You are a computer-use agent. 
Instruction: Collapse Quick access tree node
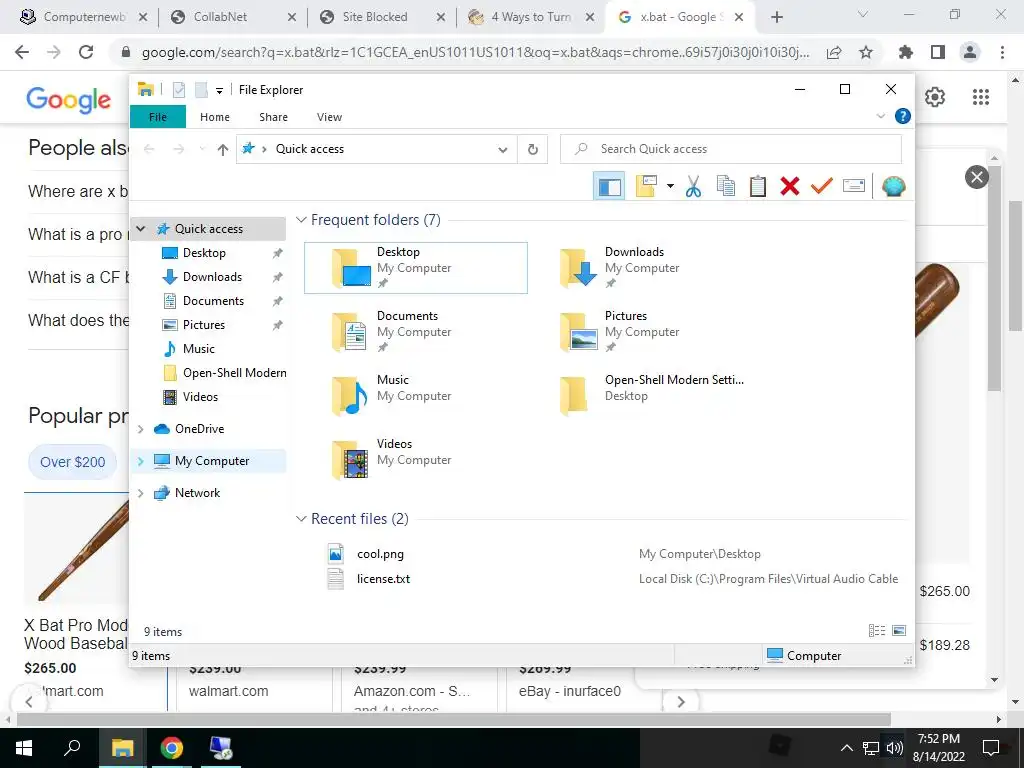(x=140, y=229)
